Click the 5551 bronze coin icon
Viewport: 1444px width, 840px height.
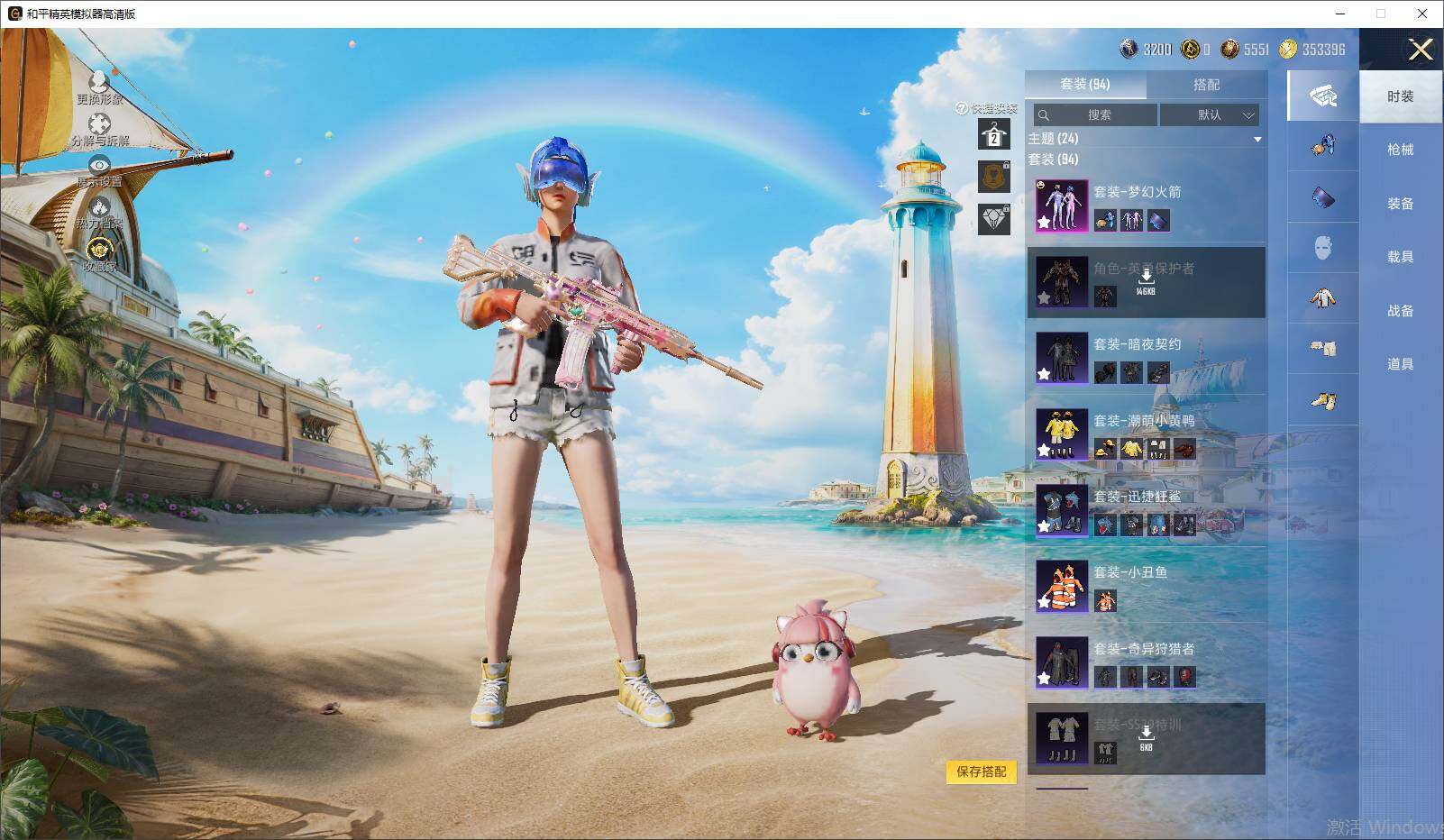(1229, 49)
